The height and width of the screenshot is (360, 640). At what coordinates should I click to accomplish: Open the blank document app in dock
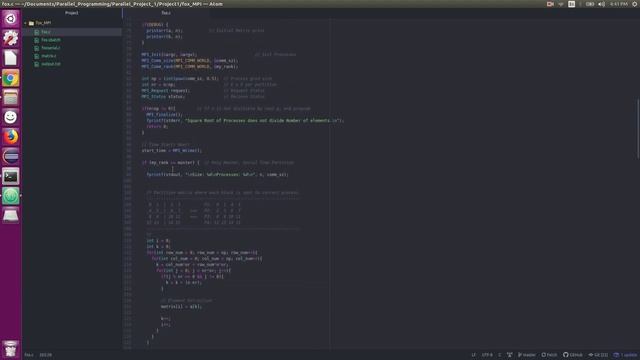[x=11, y=58]
